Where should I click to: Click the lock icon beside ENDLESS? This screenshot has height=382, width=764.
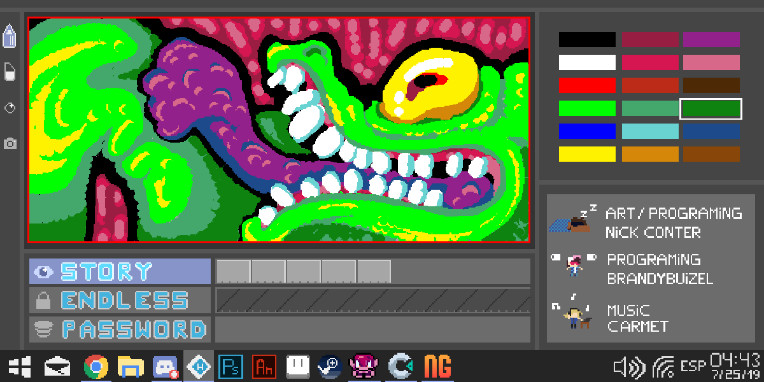pos(43,301)
